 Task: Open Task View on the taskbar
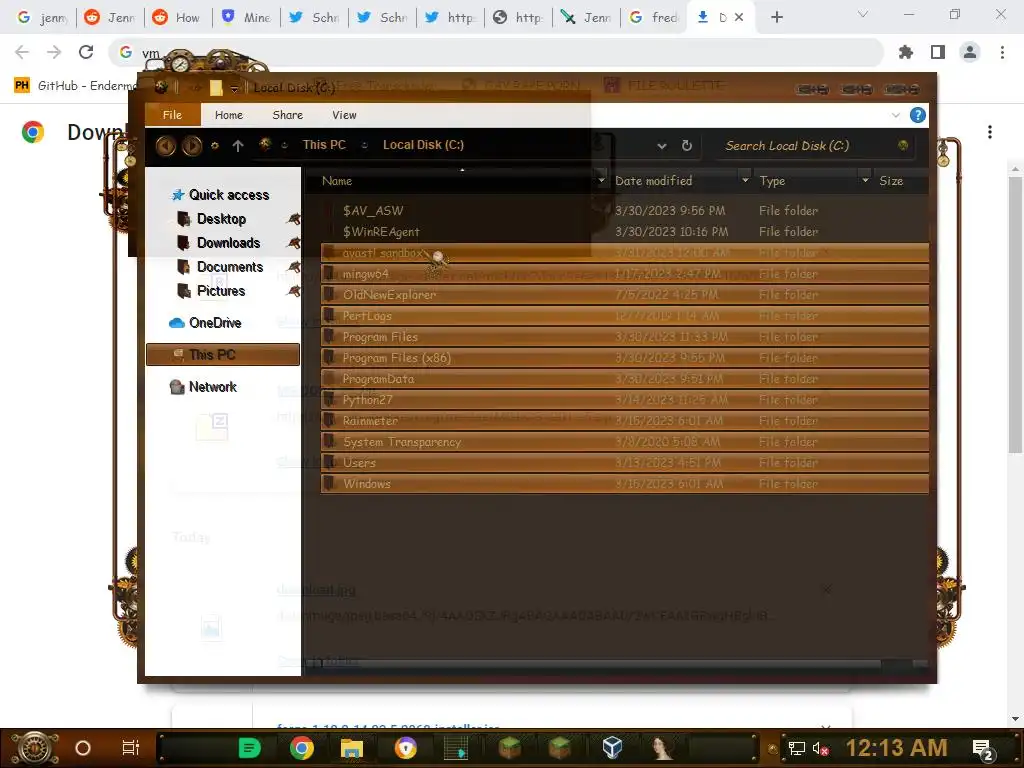(x=131, y=748)
